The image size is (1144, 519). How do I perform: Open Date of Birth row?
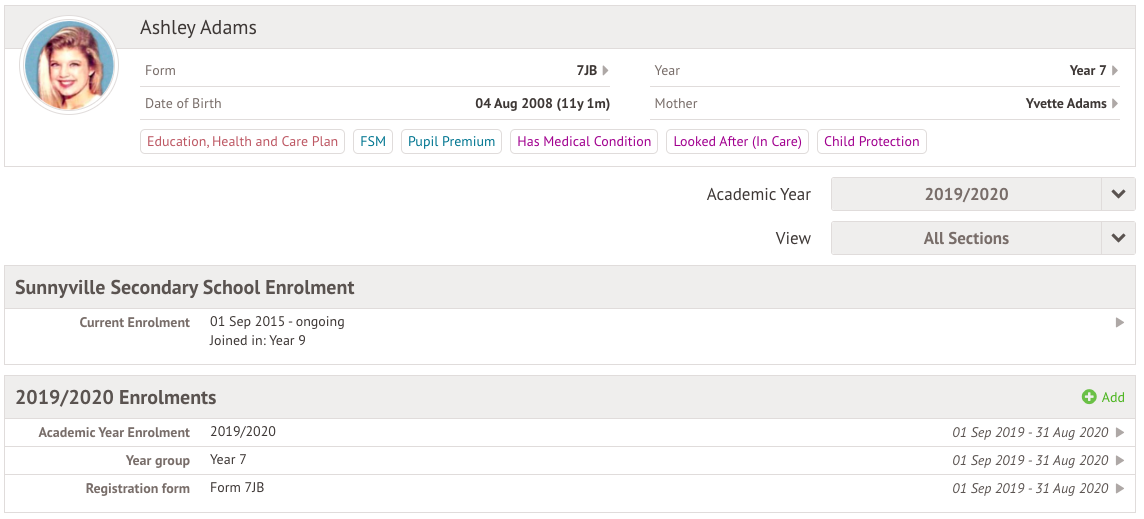377,104
